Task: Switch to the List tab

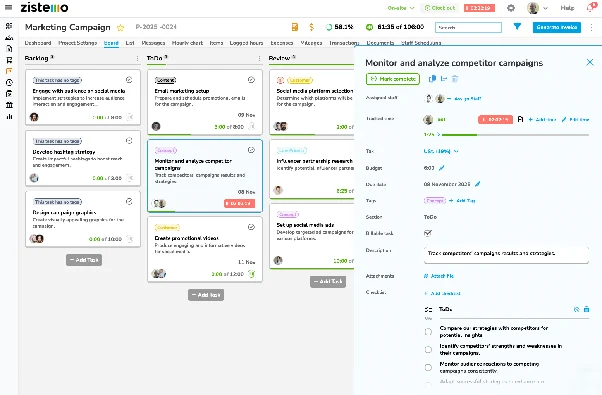Action: tap(130, 43)
